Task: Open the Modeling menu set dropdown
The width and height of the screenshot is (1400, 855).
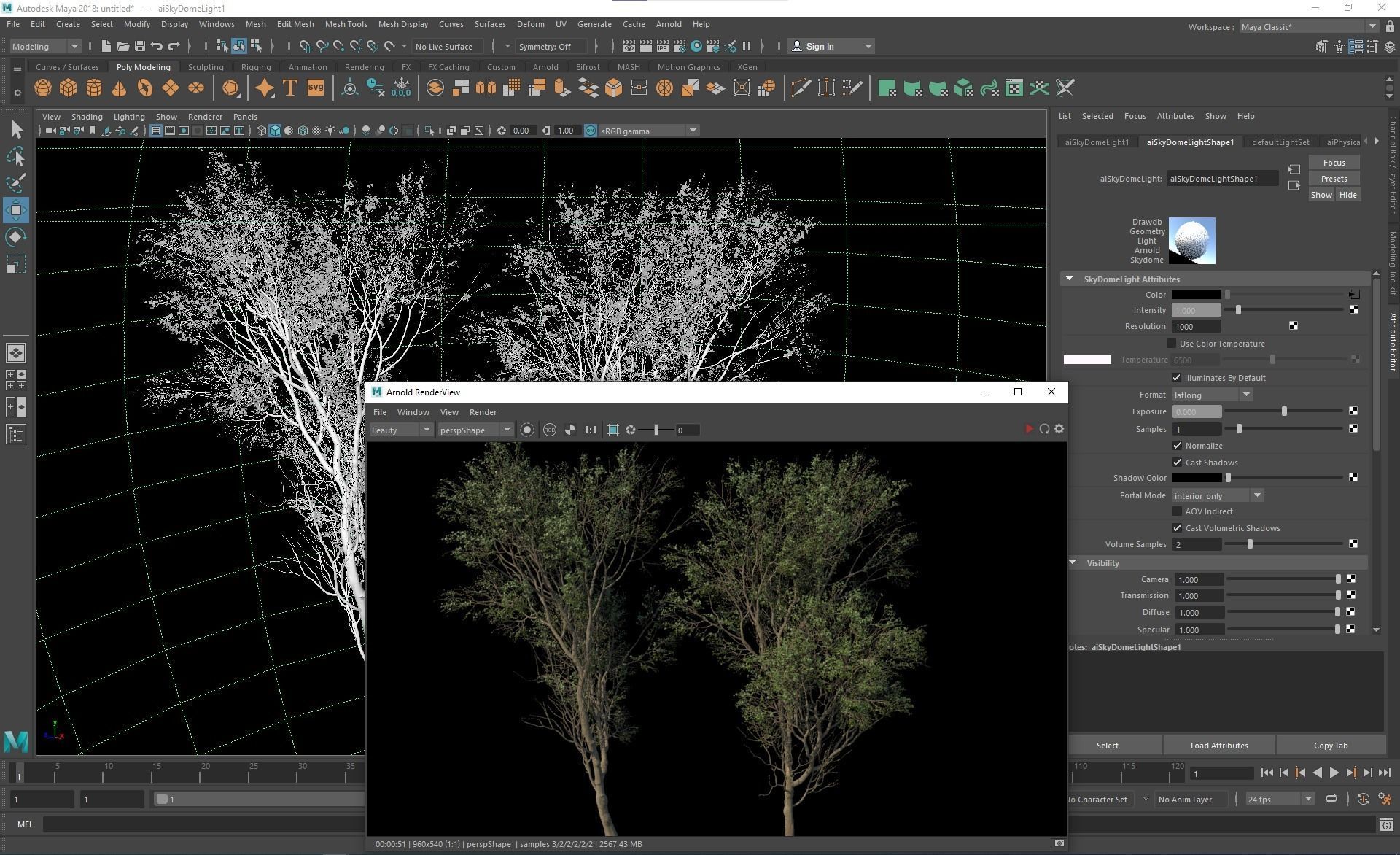Action: (45, 46)
